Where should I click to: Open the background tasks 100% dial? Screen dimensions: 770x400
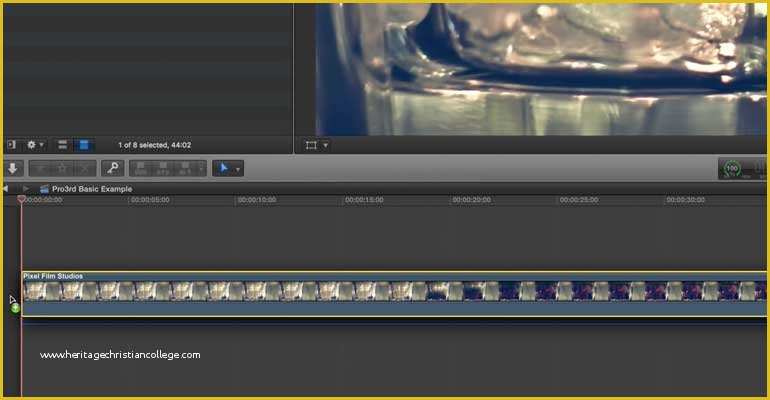tap(732, 169)
